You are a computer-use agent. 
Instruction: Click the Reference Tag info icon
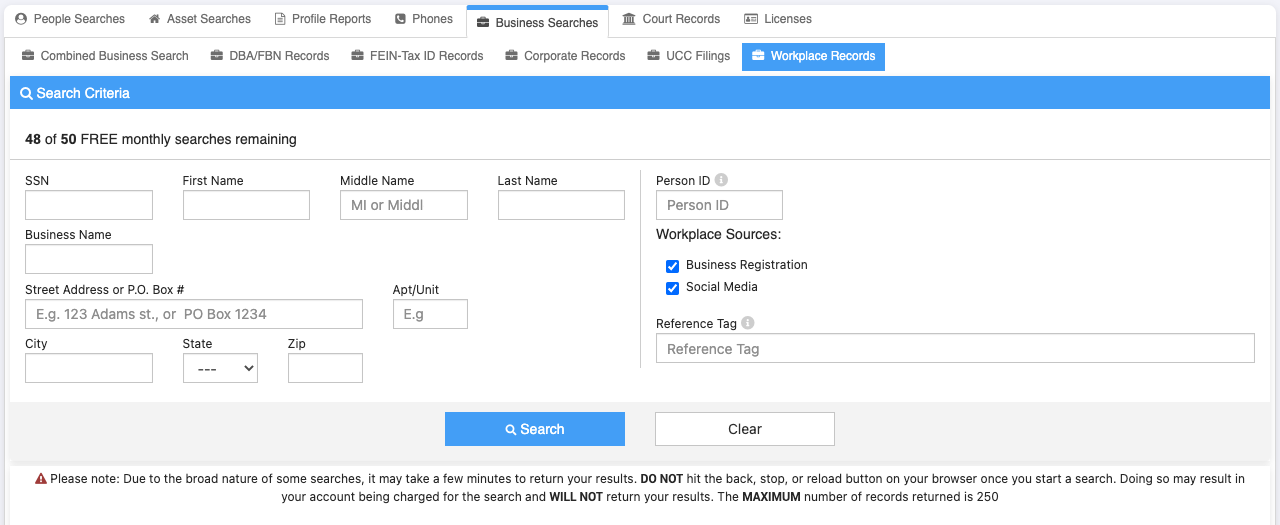pos(748,323)
